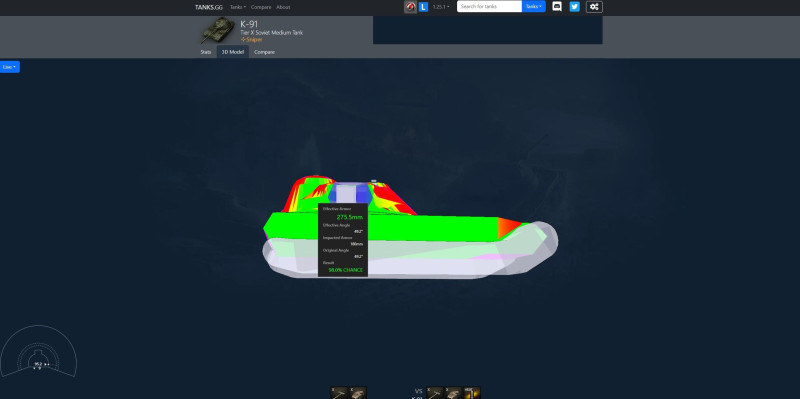Expand the Live dropdown button
800x399 pixels.
(x=10, y=67)
